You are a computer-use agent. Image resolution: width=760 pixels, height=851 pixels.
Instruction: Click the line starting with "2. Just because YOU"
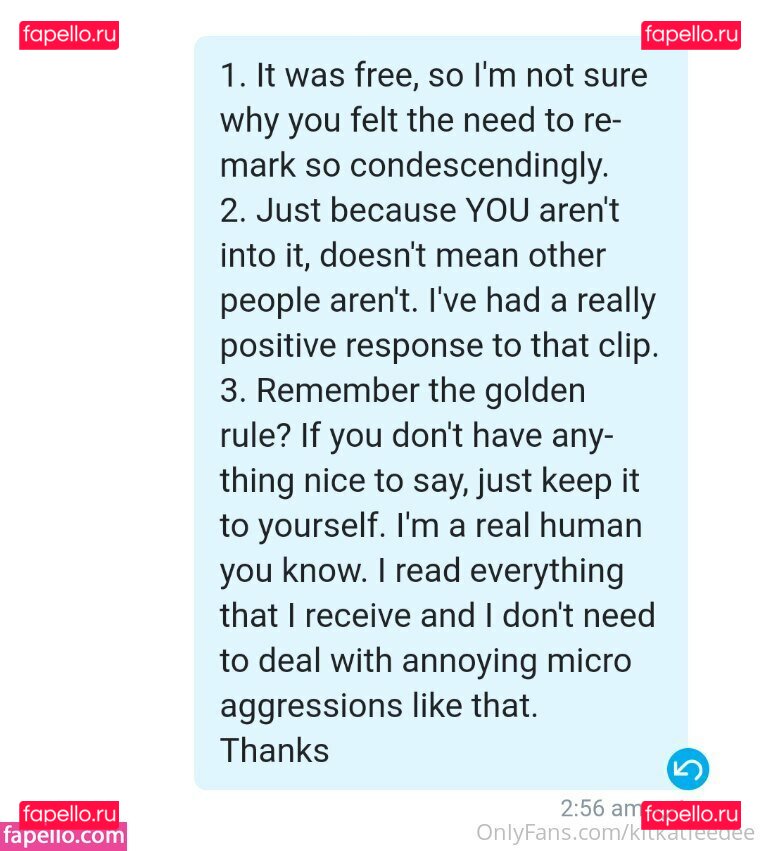click(419, 210)
